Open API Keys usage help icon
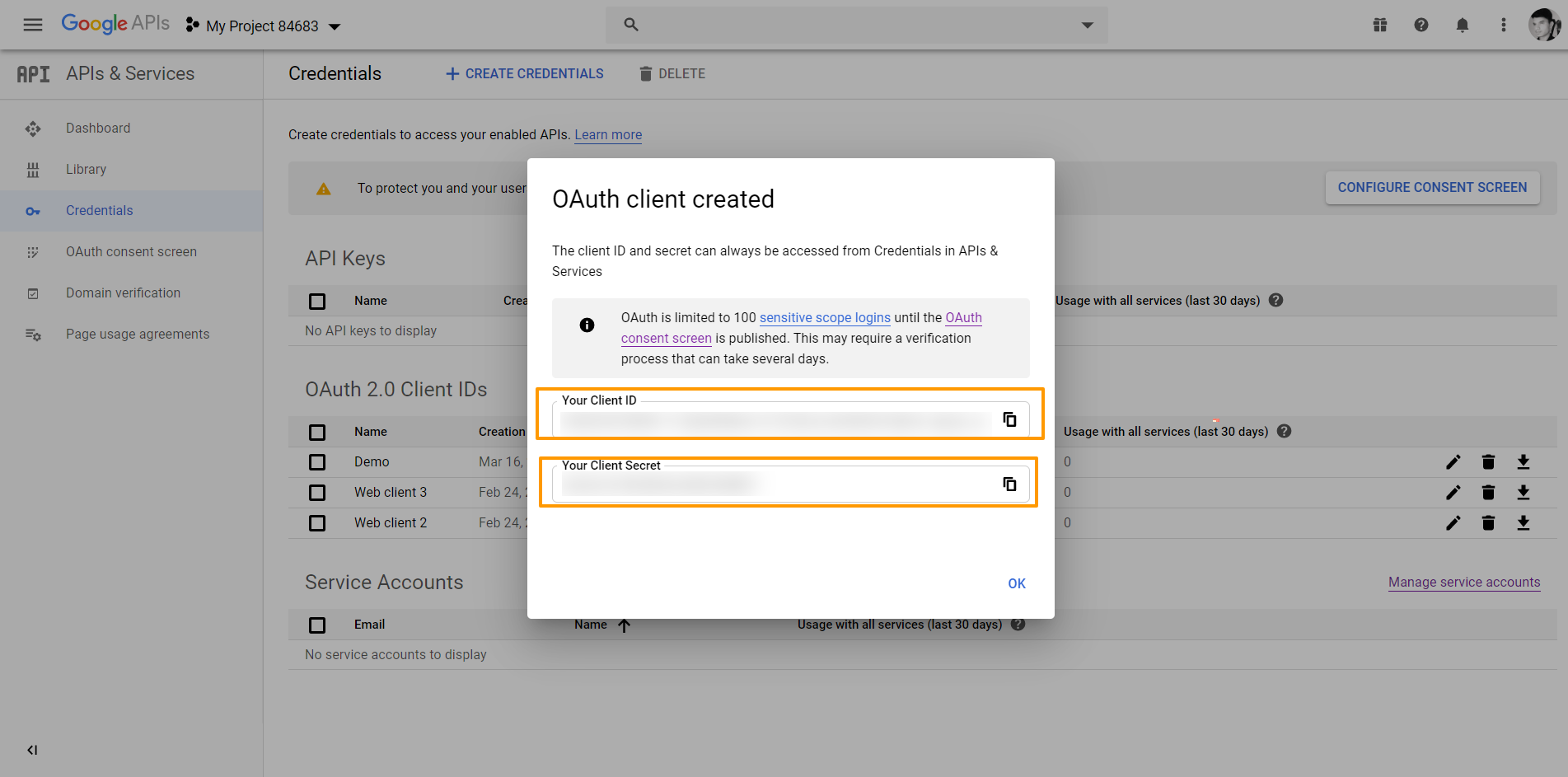This screenshot has height=777, width=1568. pos(1276,301)
